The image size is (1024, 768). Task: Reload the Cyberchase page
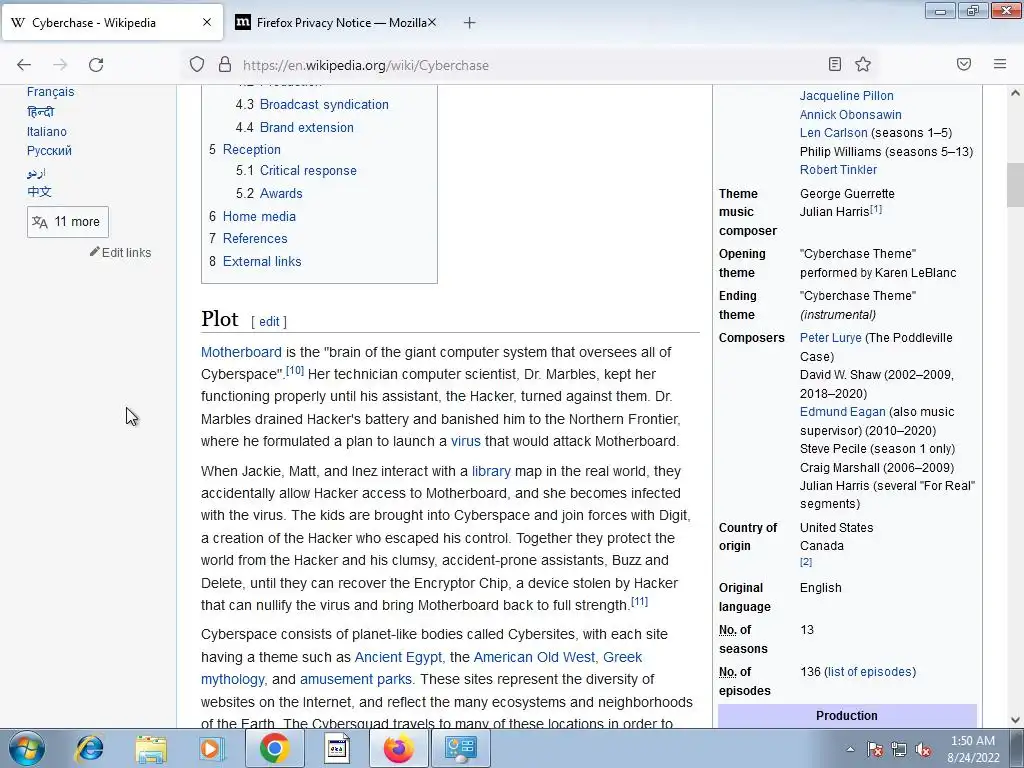click(96, 65)
